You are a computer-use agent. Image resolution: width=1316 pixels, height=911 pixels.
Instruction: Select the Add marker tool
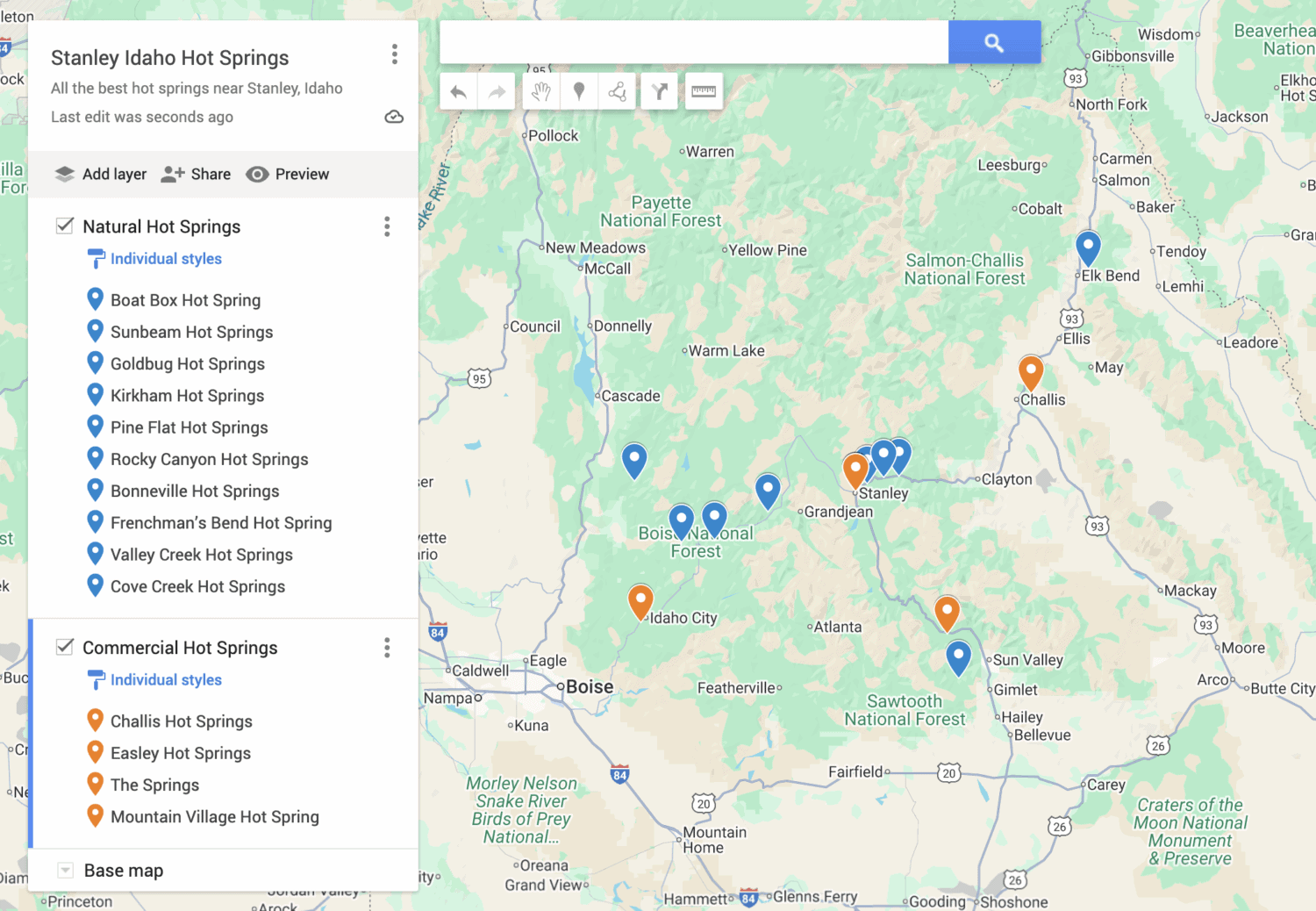[579, 91]
